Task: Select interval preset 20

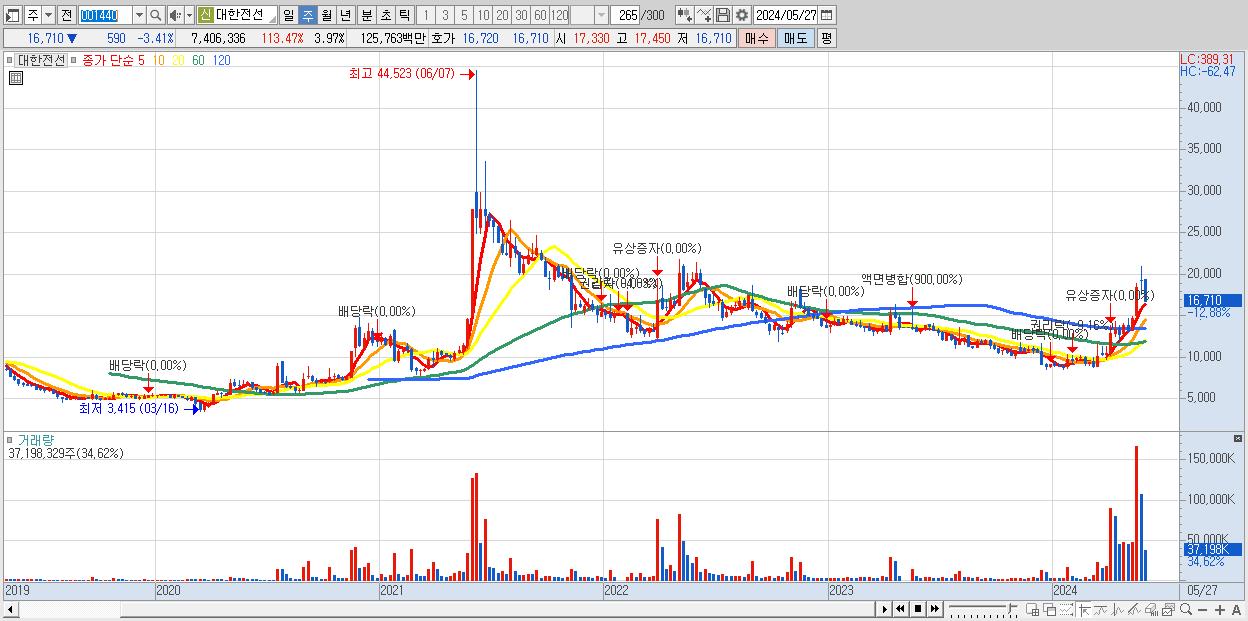Action: 502,15
